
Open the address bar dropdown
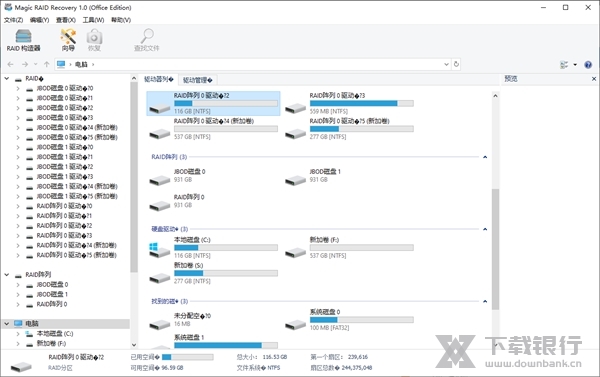click(446, 64)
